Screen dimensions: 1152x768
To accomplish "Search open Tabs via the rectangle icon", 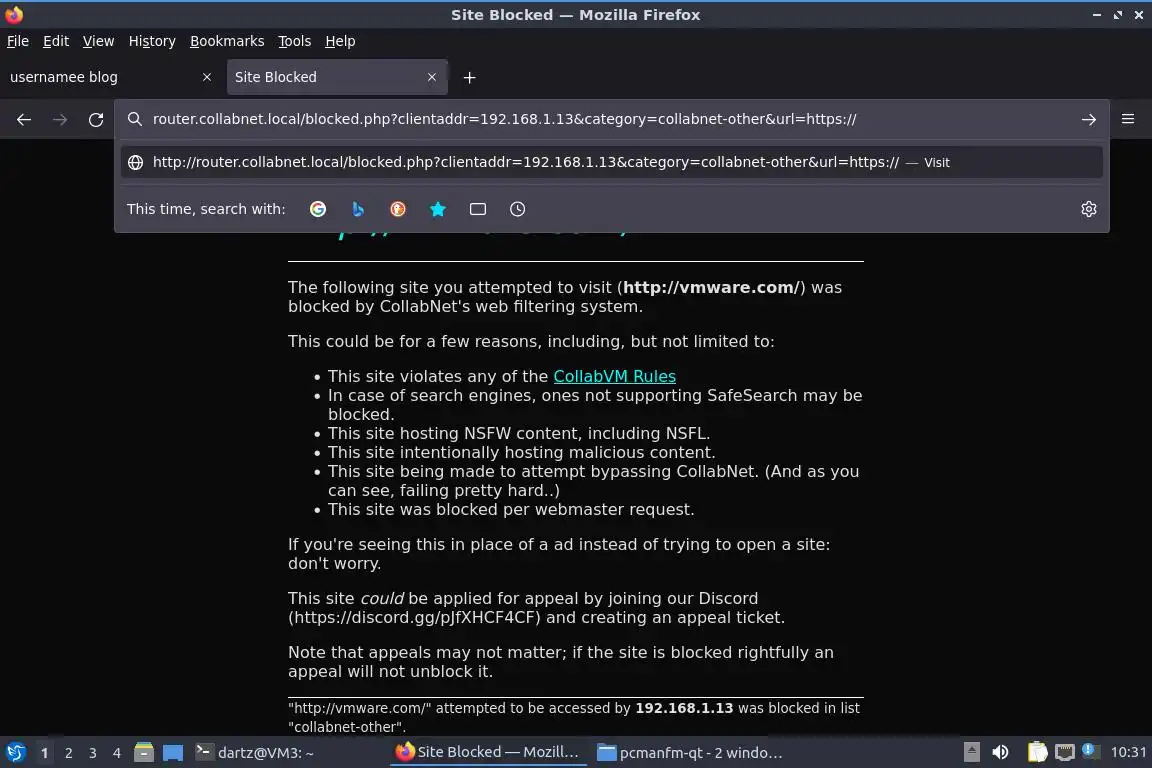I will 478,209.
